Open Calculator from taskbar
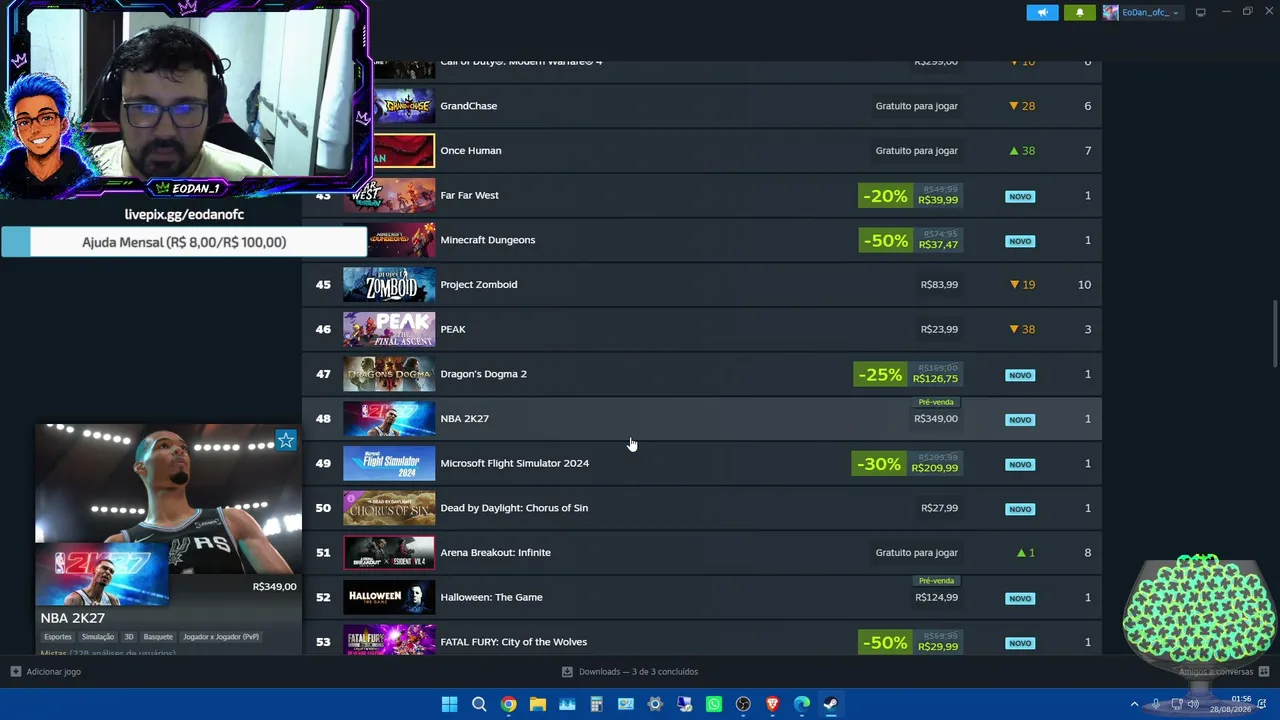Viewport: 1280px width, 720px height. coord(596,704)
